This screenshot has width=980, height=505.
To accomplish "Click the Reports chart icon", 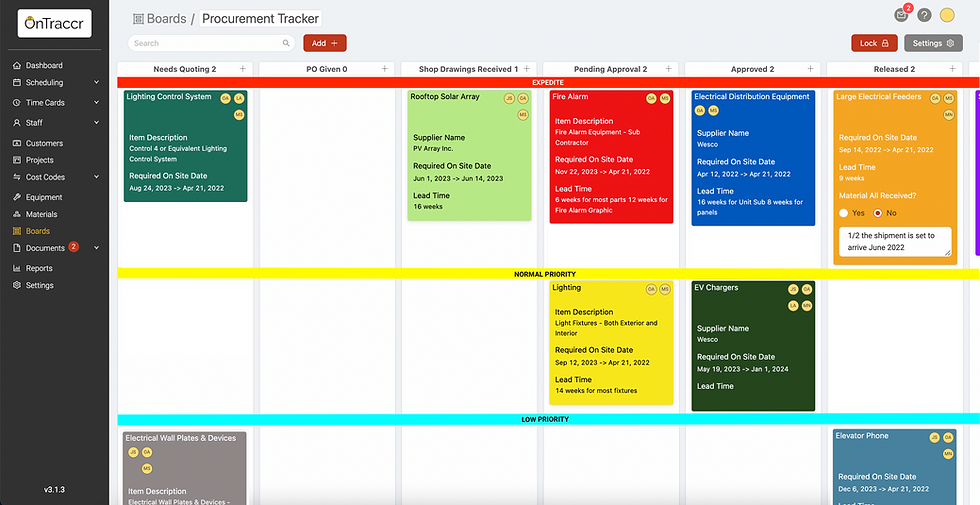I will point(17,268).
